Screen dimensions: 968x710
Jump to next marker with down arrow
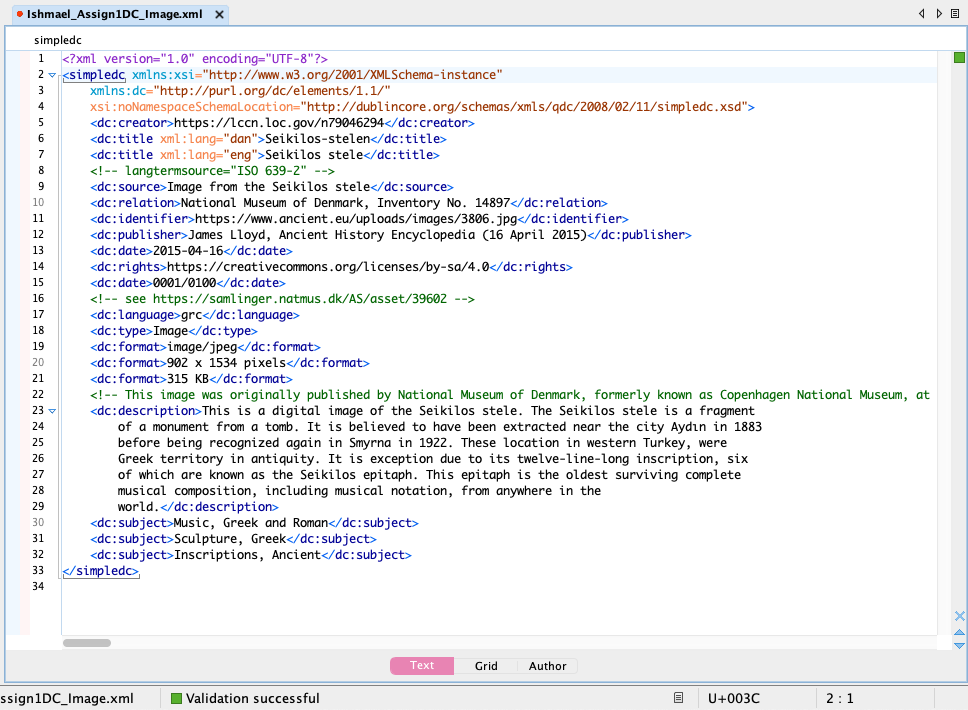click(x=960, y=645)
